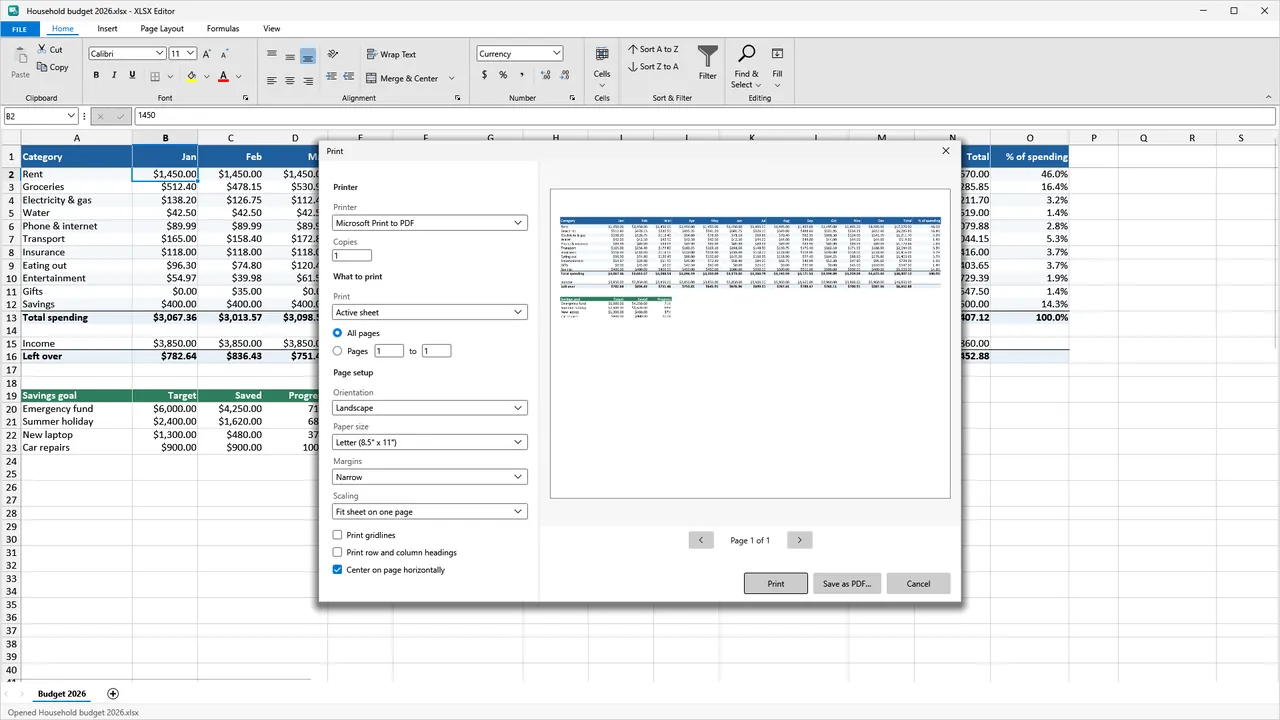
Task: Open the Scaling dropdown
Action: (x=430, y=511)
